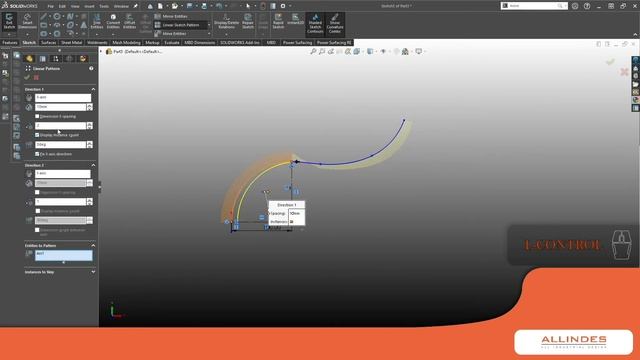Click the Show Curvature Combs icon

tap(335, 23)
